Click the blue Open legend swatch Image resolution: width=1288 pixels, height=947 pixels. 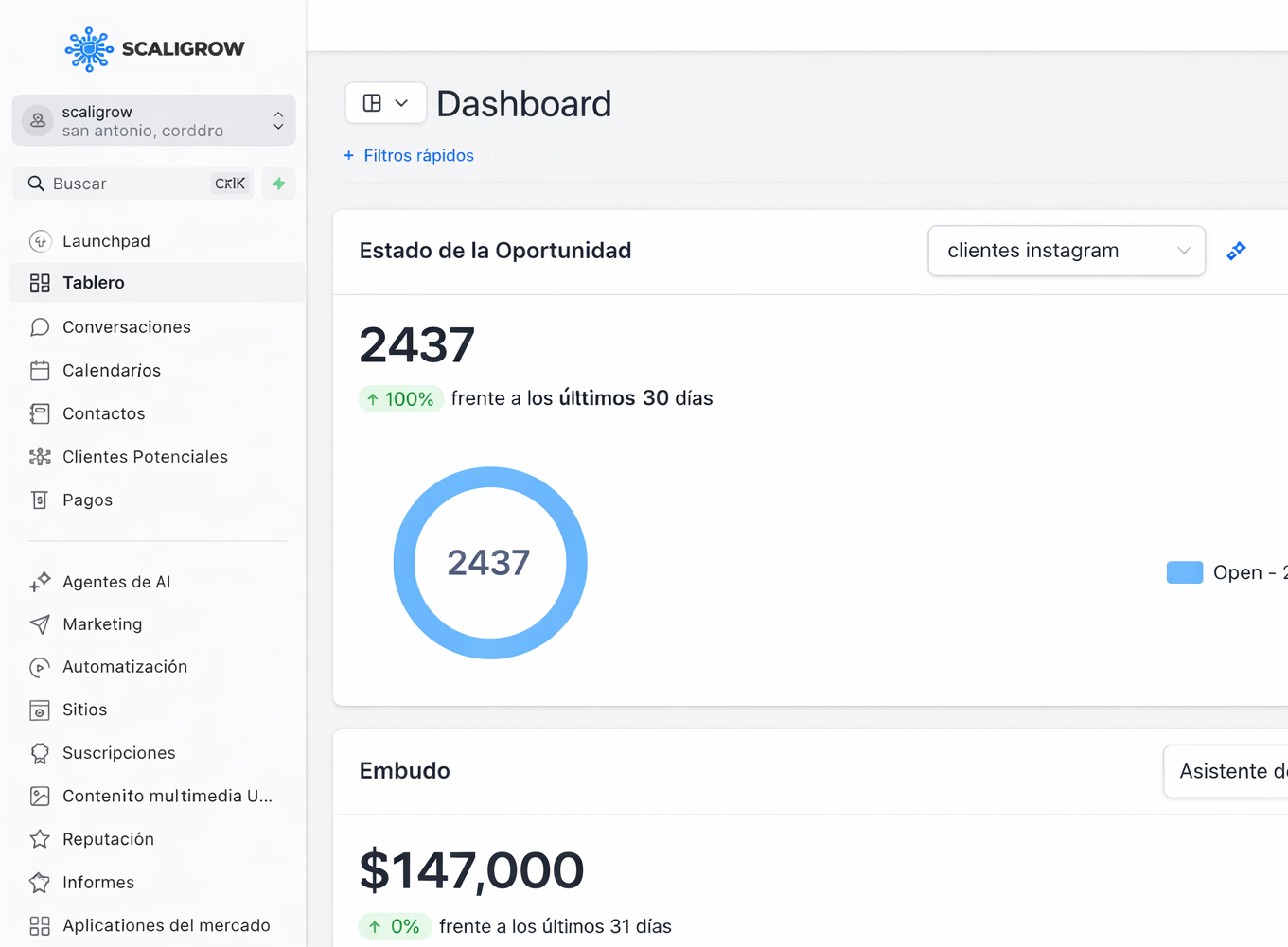click(1185, 572)
